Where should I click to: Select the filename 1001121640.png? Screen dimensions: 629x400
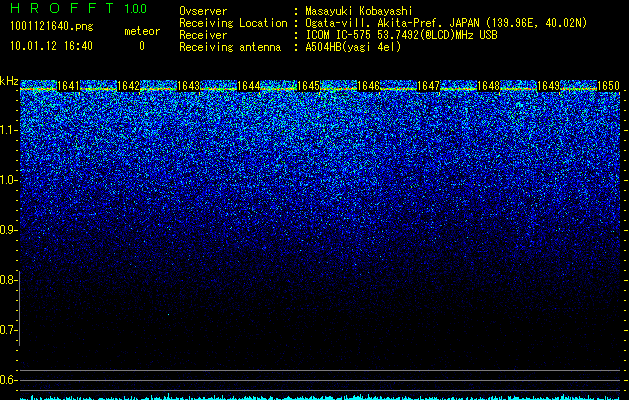pyautogui.click(x=52, y=26)
